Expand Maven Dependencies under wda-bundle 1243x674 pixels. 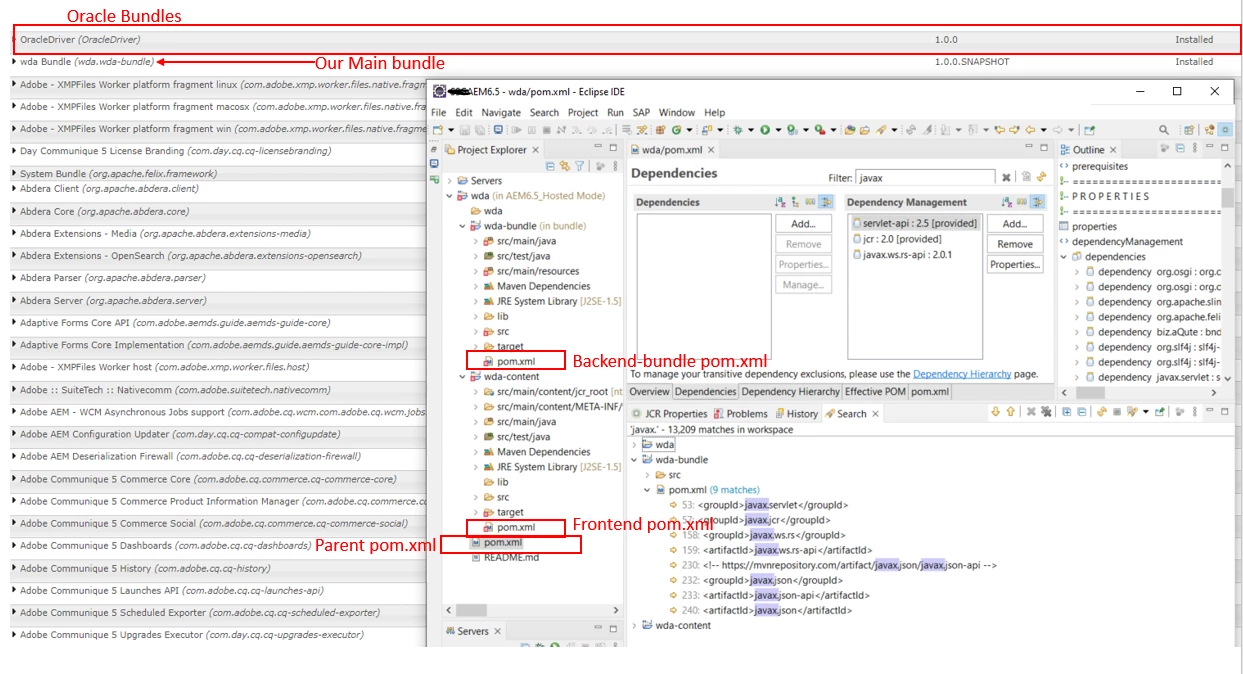click(477, 286)
